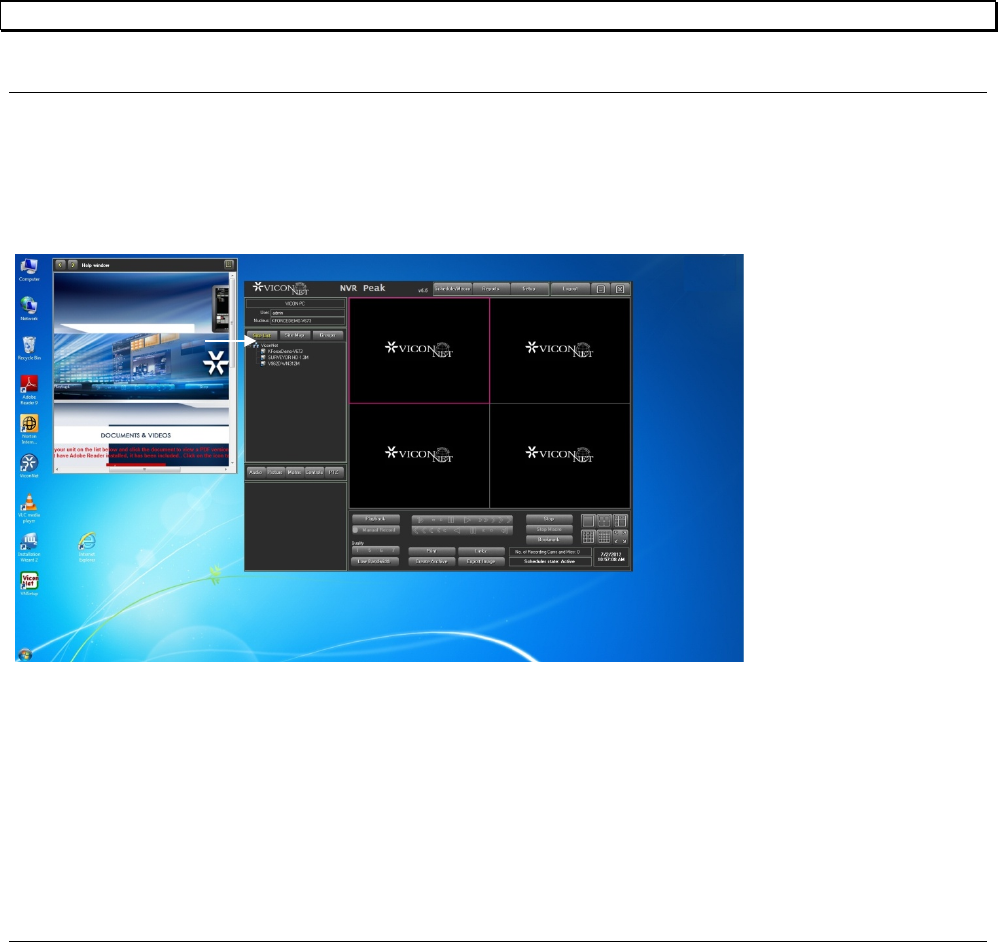The image size is (998, 942).
Task: Toggle Manual Record button
Action: [376, 530]
